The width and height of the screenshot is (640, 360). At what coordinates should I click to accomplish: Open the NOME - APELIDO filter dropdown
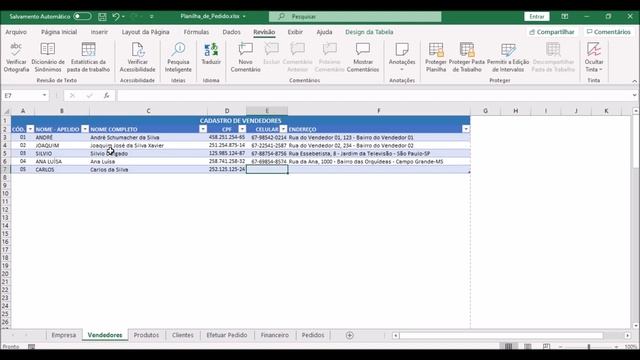point(84,129)
